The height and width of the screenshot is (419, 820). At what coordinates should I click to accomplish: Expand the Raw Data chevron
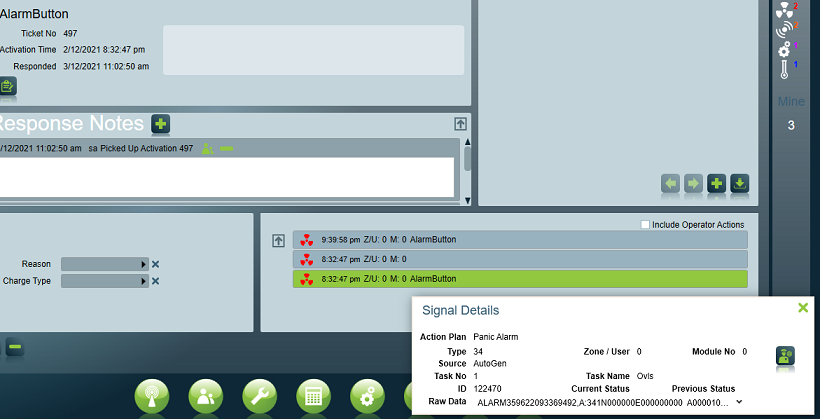click(739, 402)
